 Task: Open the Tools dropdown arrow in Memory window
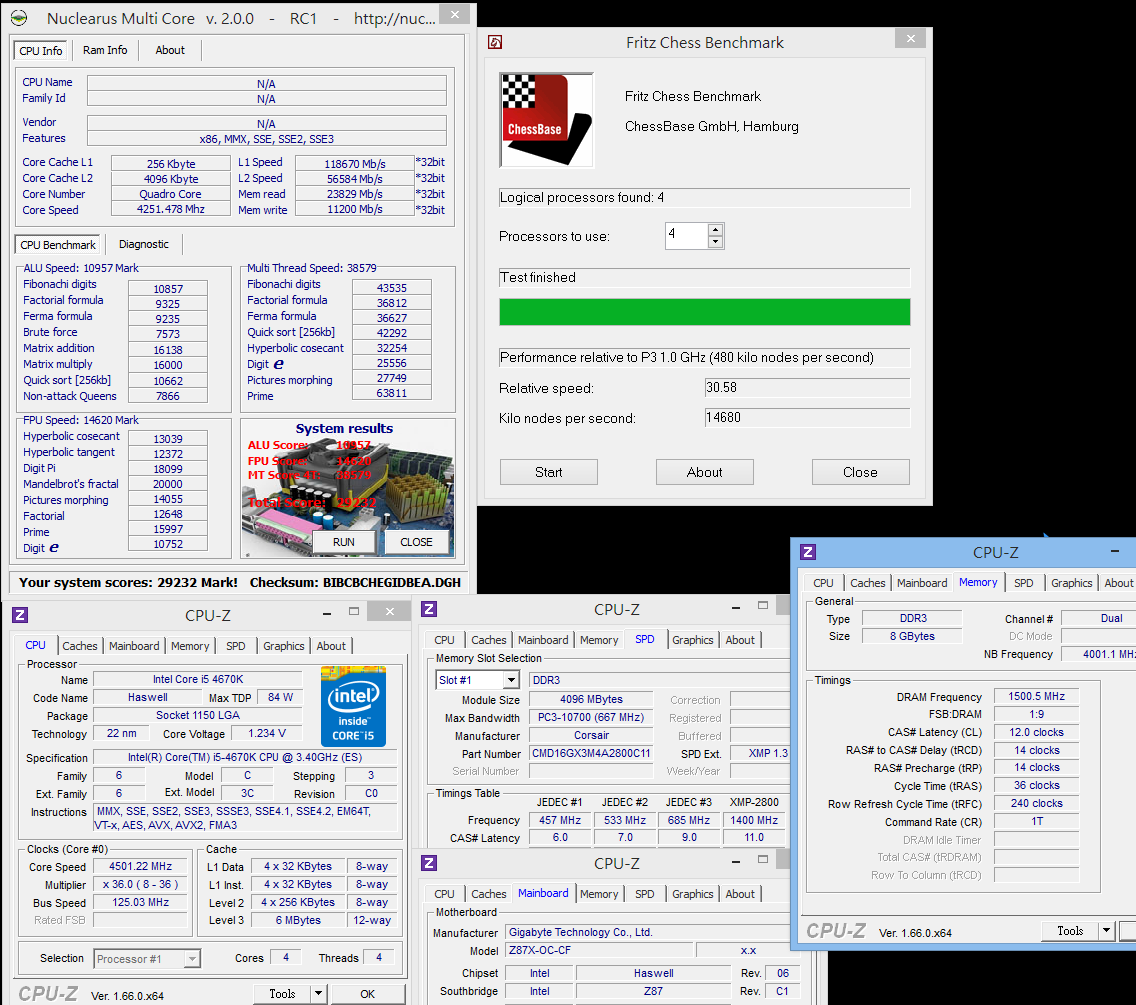(x=1106, y=931)
